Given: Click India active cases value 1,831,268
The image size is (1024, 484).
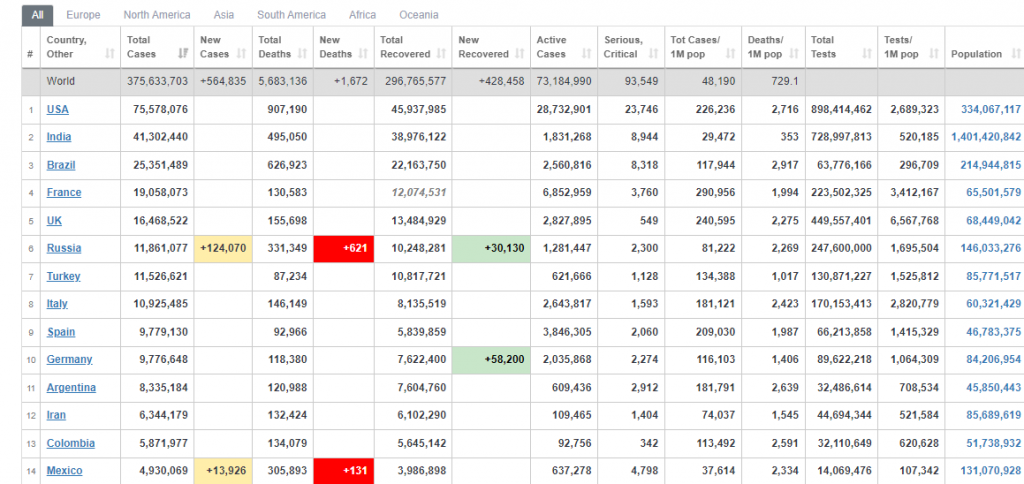Looking at the screenshot, I should [567, 137].
